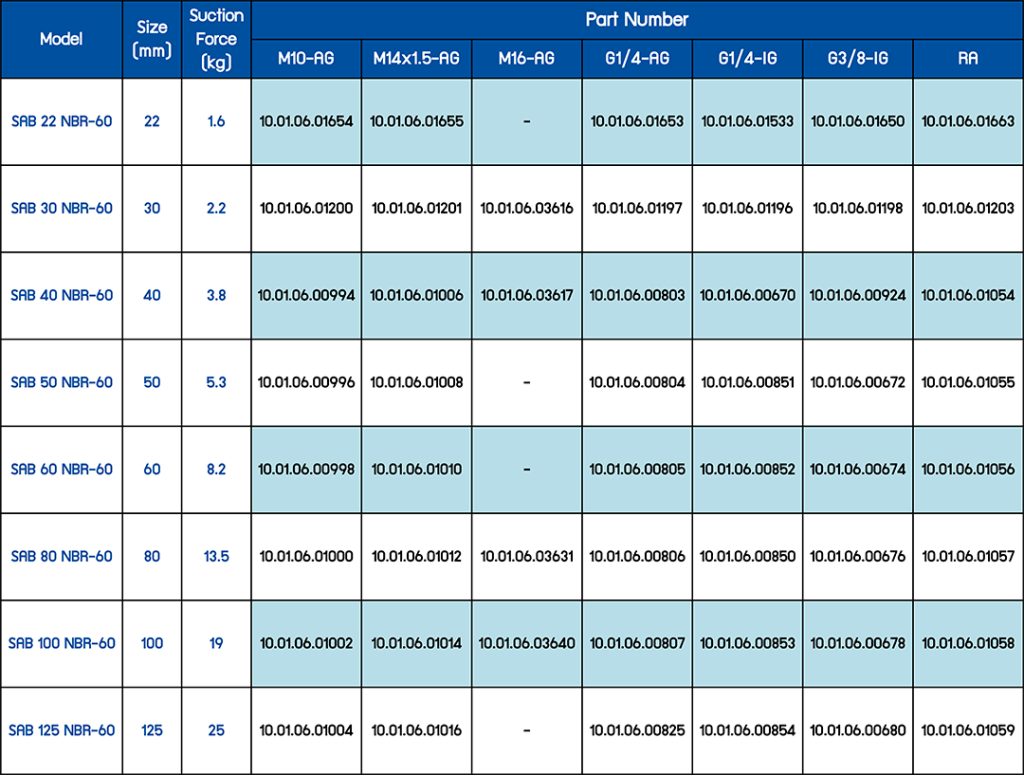The height and width of the screenshot is (775, 1024).
Task: Select part number 10.01.06.01197
Action: [x=637, y=208]
